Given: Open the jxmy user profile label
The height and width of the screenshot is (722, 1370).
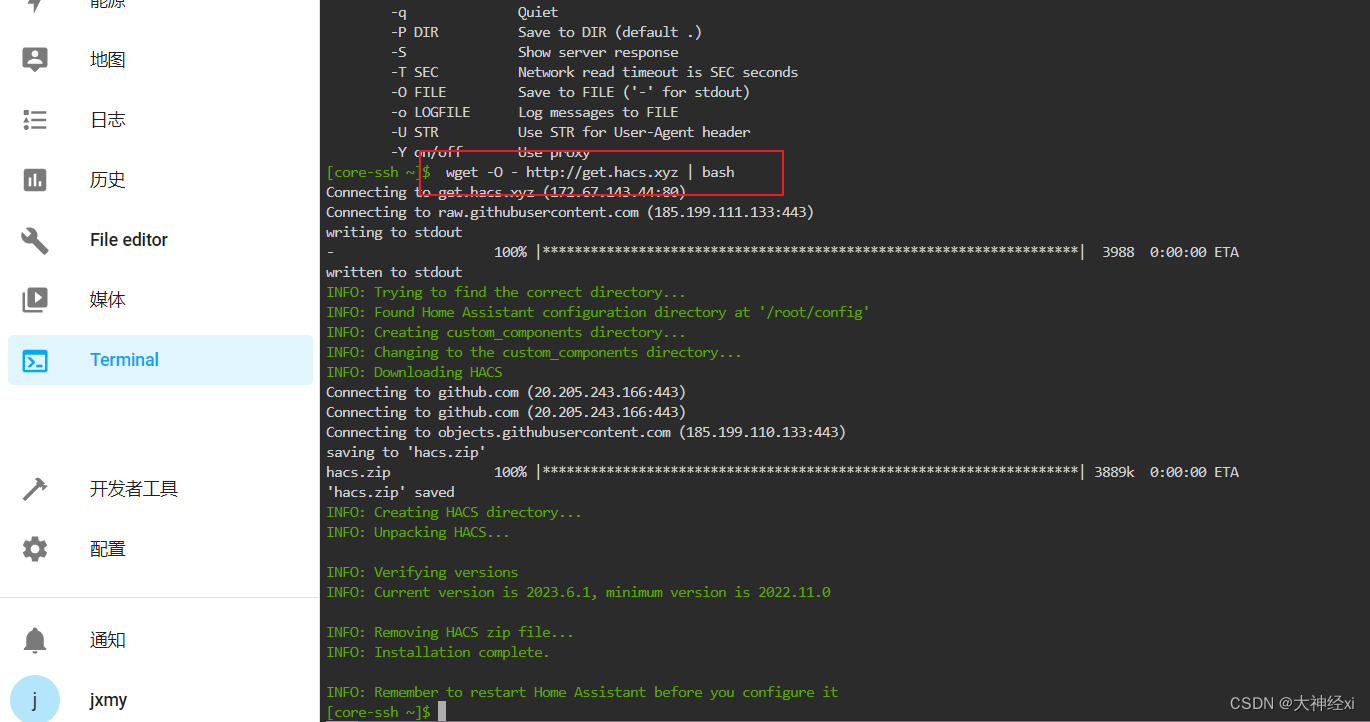Looking at the screenshot, I should pos(109,700).
